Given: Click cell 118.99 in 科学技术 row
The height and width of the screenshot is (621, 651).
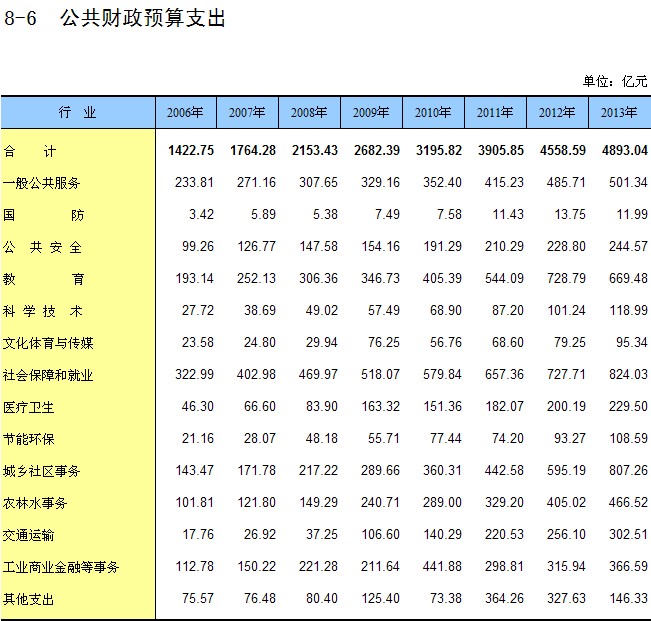Looking at the screenshot, I should point(628,310).
